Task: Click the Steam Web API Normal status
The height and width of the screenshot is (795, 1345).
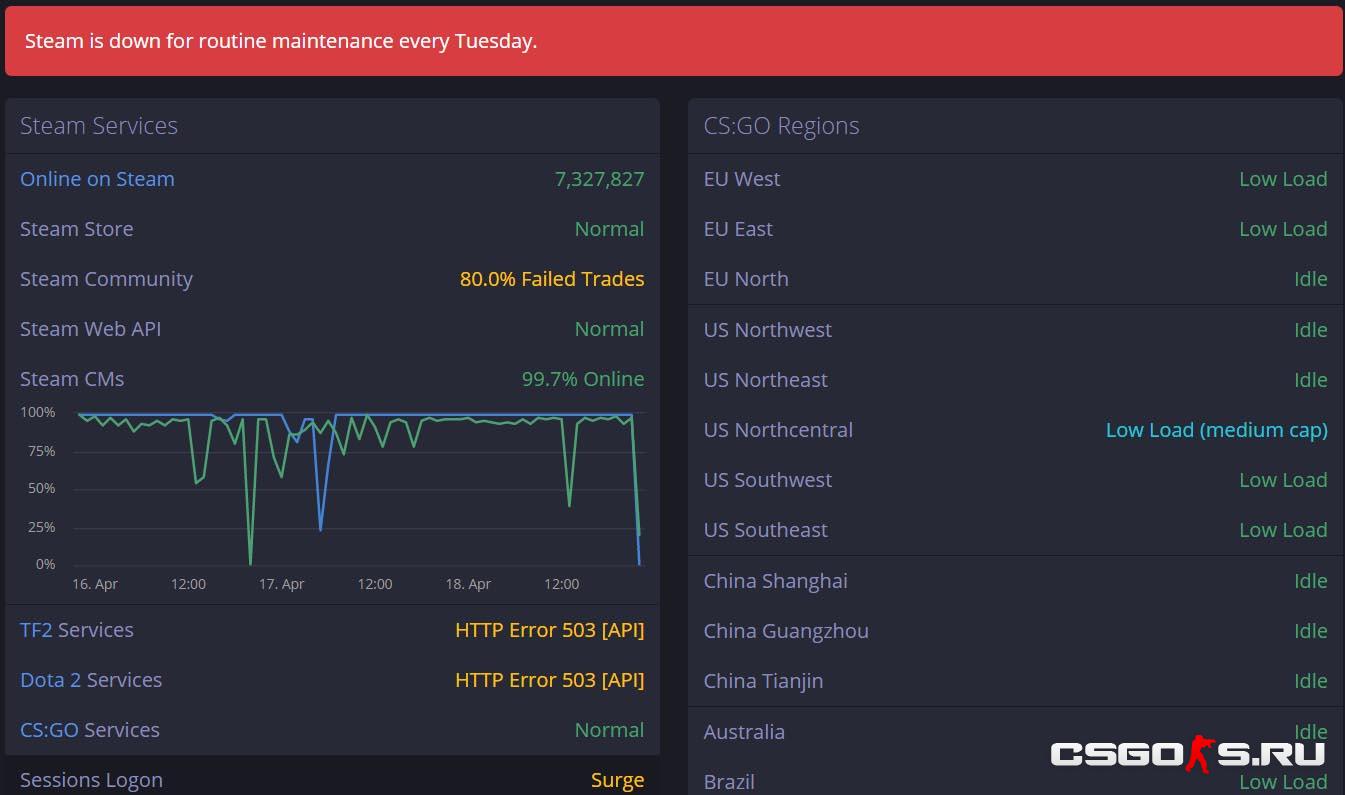Action: [x=610, y=329]
